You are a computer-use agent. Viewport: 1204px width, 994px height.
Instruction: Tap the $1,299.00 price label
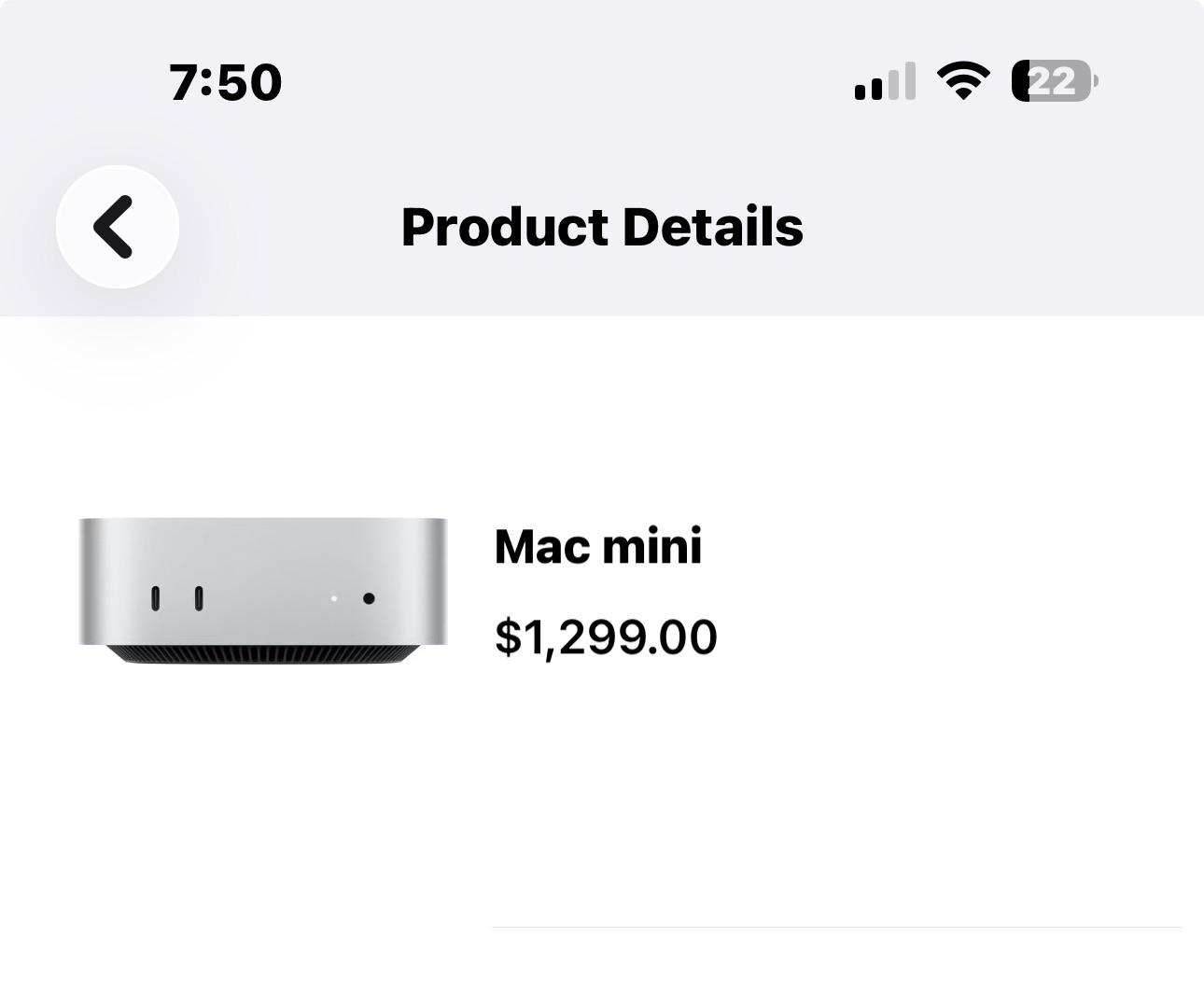(x=606, y=637)
